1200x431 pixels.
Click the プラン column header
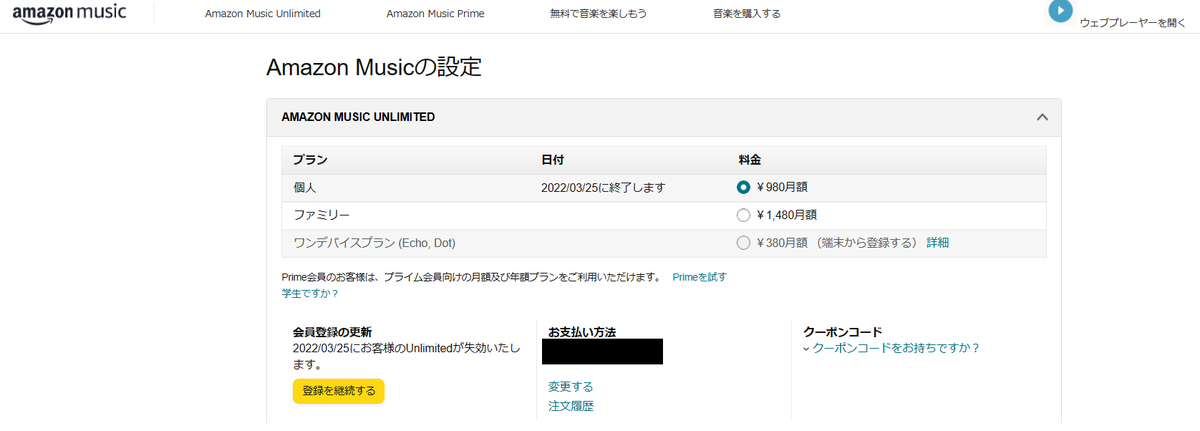click(310, 160)
